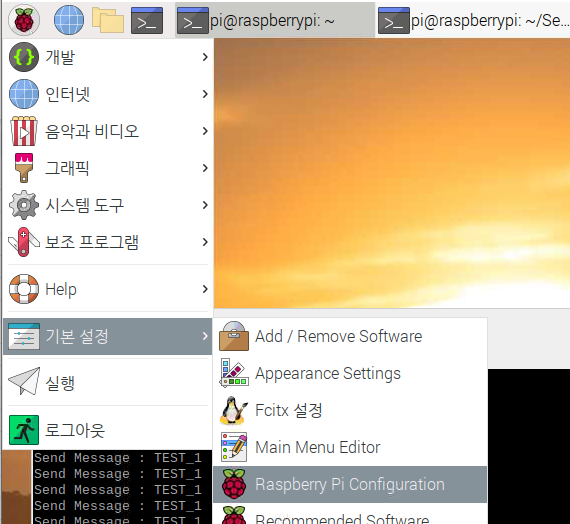
Task: Open the 그래픽 menu category
Action: [108, 168]
